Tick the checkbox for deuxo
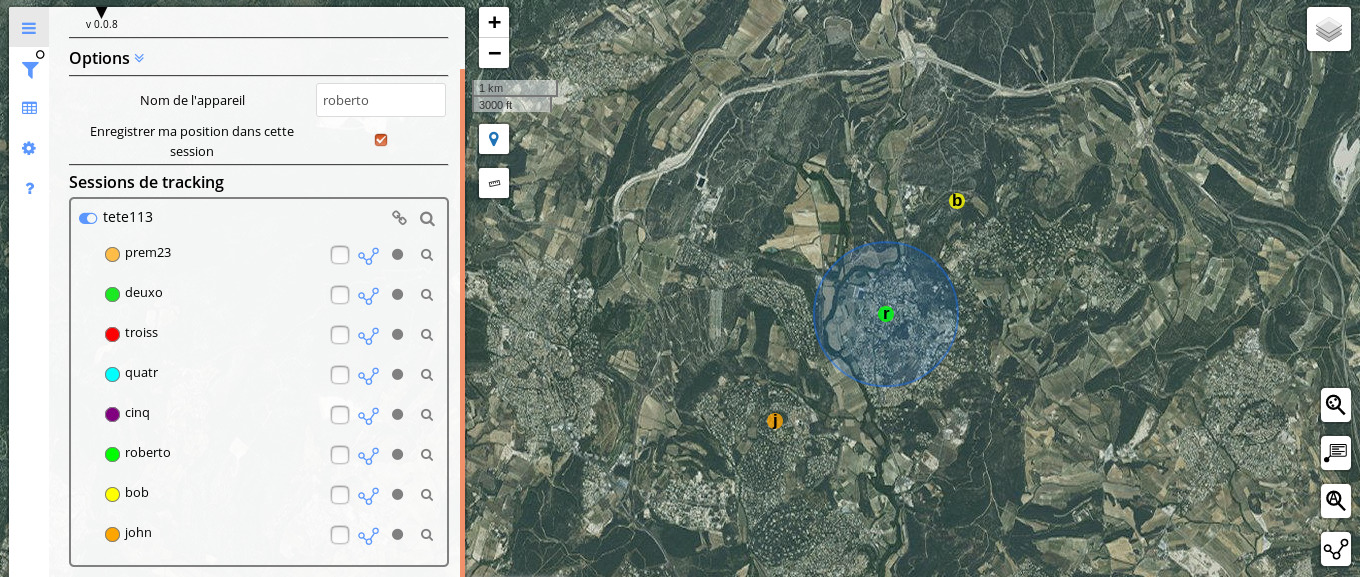Viewport: 1360px width, 577px height. tap(340, 295)
